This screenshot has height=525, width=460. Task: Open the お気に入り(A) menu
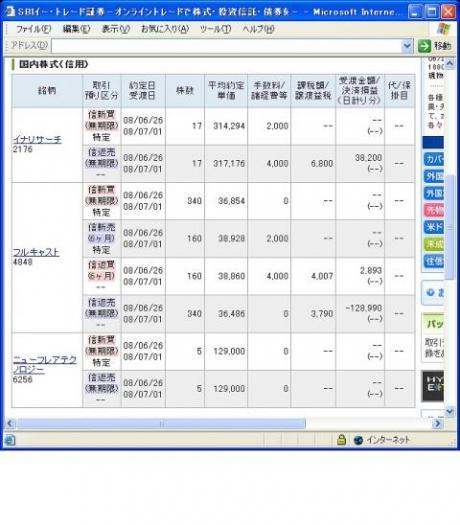tap(165, 29)
